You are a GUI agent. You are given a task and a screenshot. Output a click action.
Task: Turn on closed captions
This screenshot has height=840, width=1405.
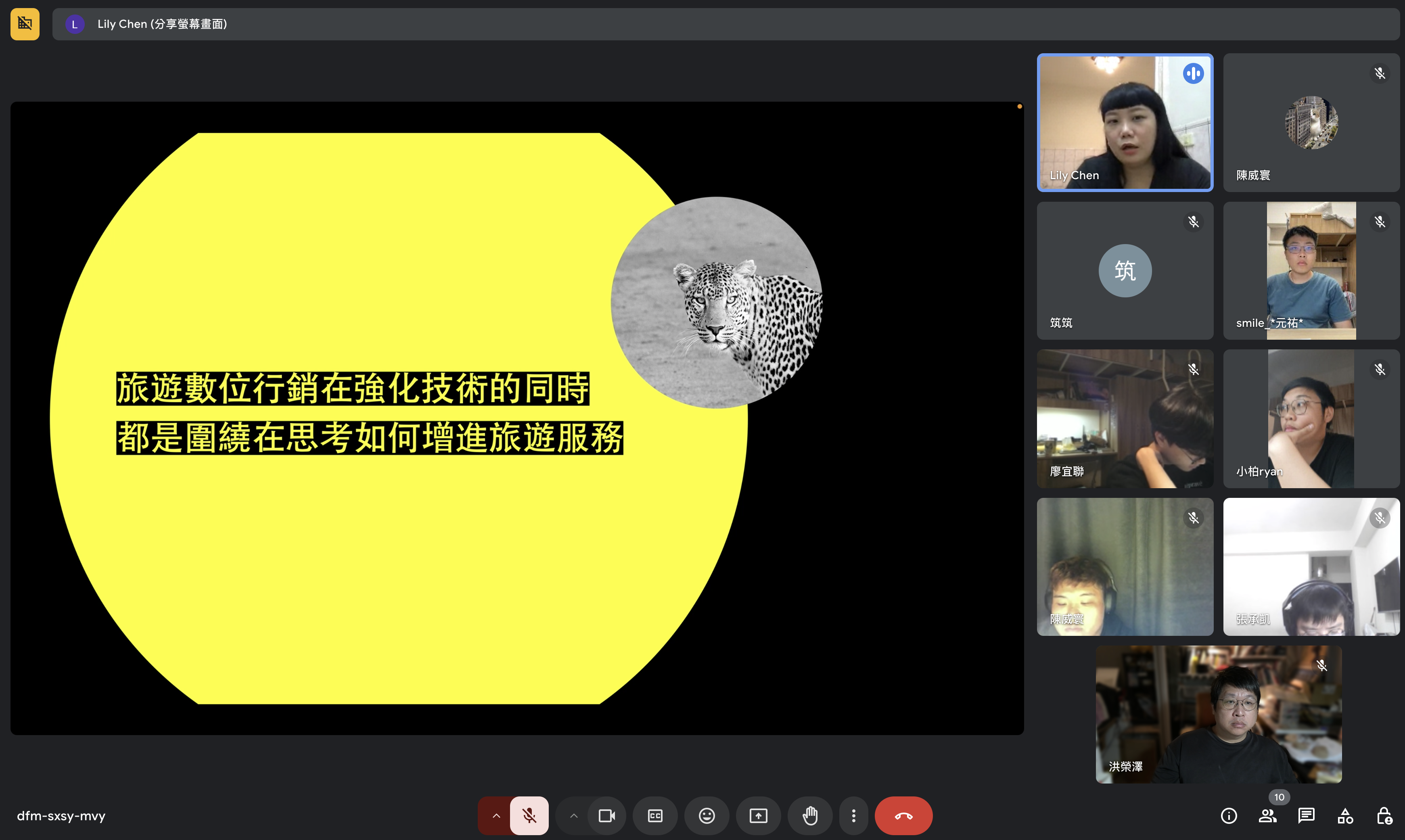(x=655, y=816)
